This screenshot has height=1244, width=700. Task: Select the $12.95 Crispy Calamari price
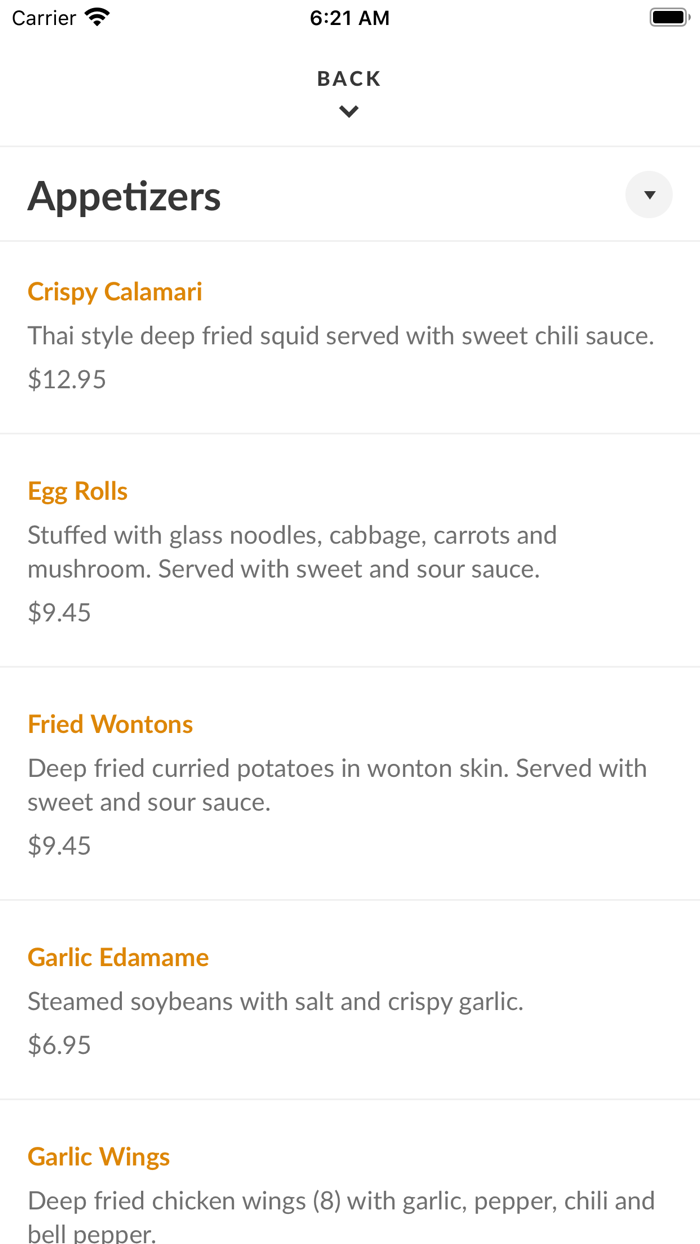(67, 380)
